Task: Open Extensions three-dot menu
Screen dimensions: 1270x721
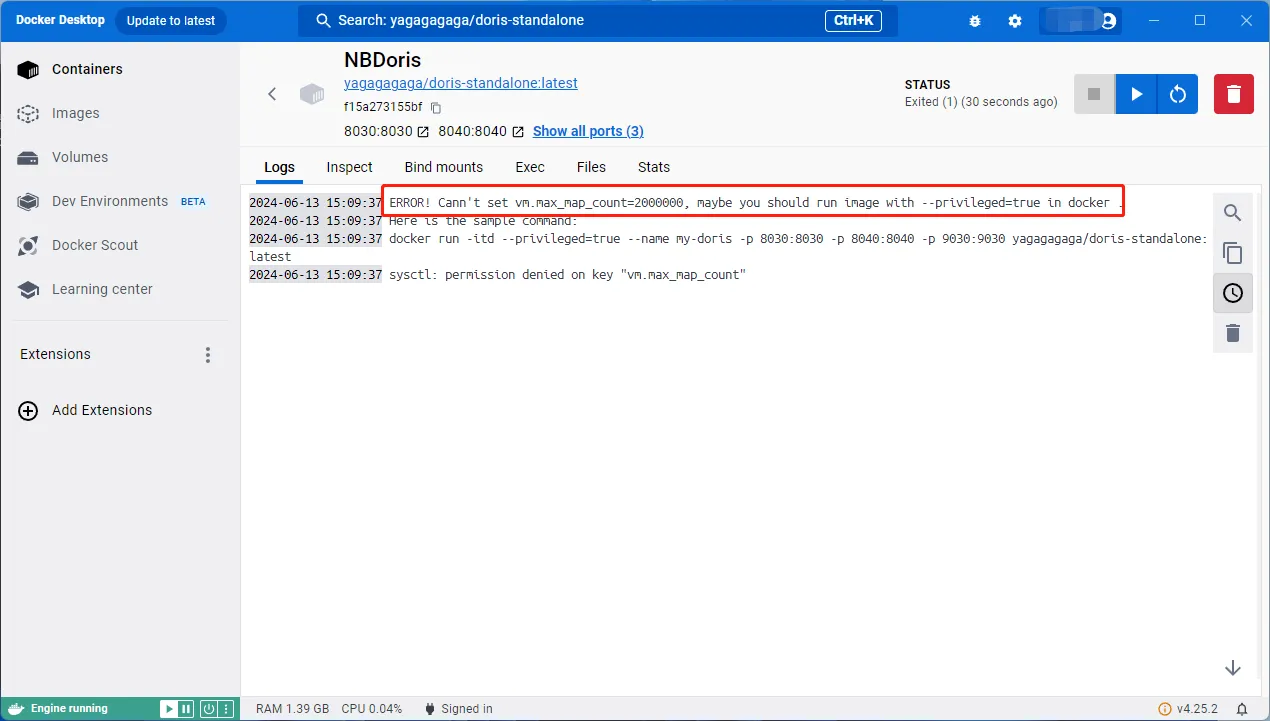Action: pos(208,355)
